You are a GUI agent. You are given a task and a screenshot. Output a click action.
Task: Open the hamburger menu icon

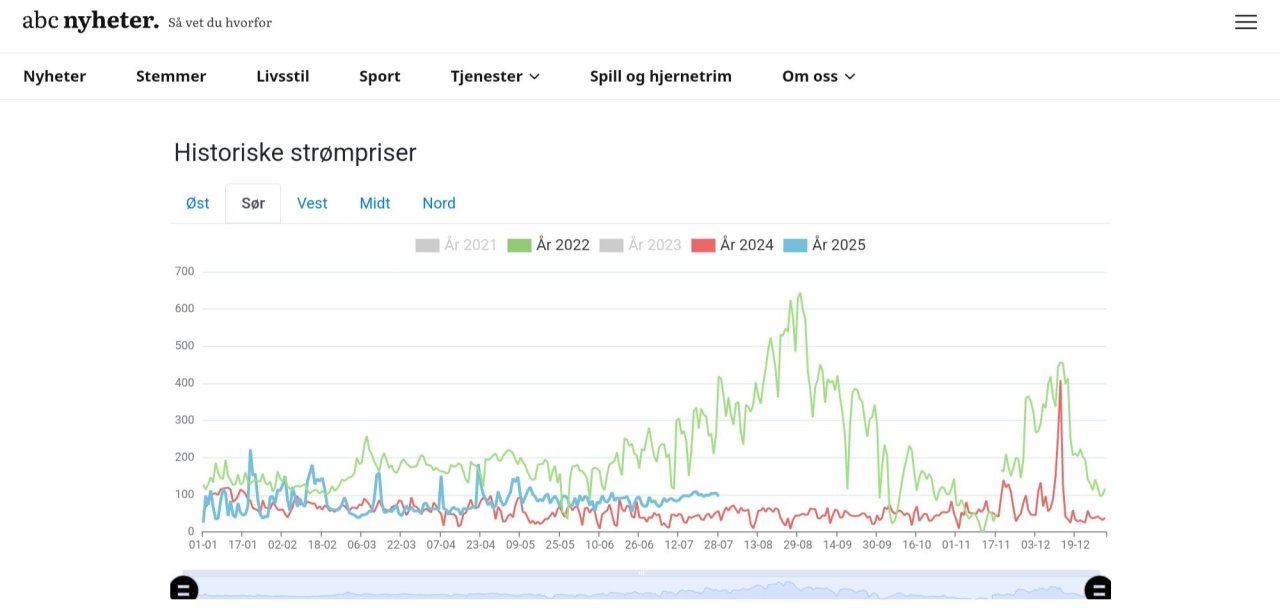pyautogui.click(x=1245, y=22)
